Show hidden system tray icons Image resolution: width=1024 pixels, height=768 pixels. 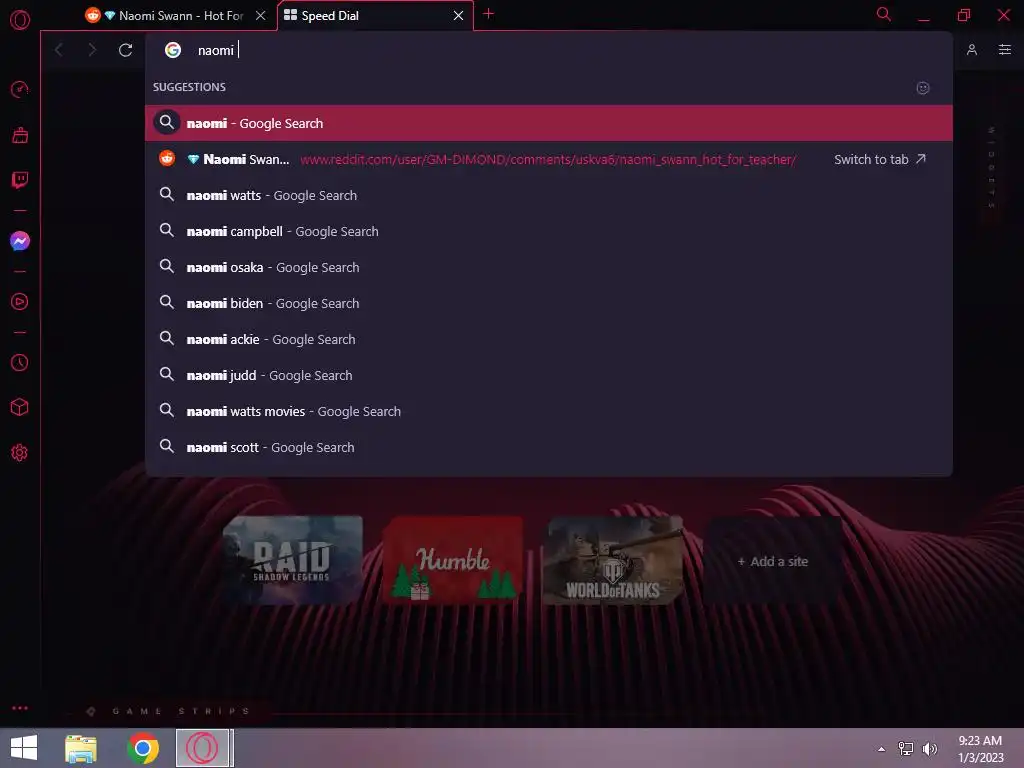coord(881,749)
